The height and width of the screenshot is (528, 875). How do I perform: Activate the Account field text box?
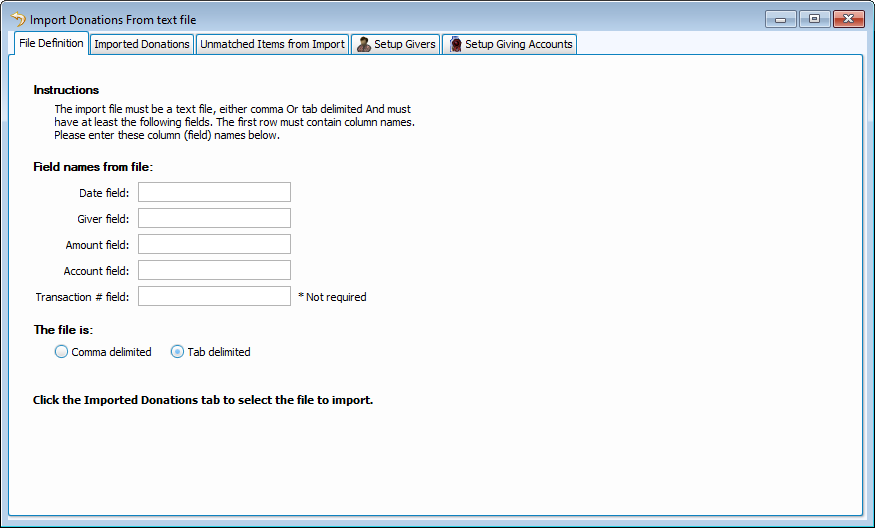(x=214, y=270)
